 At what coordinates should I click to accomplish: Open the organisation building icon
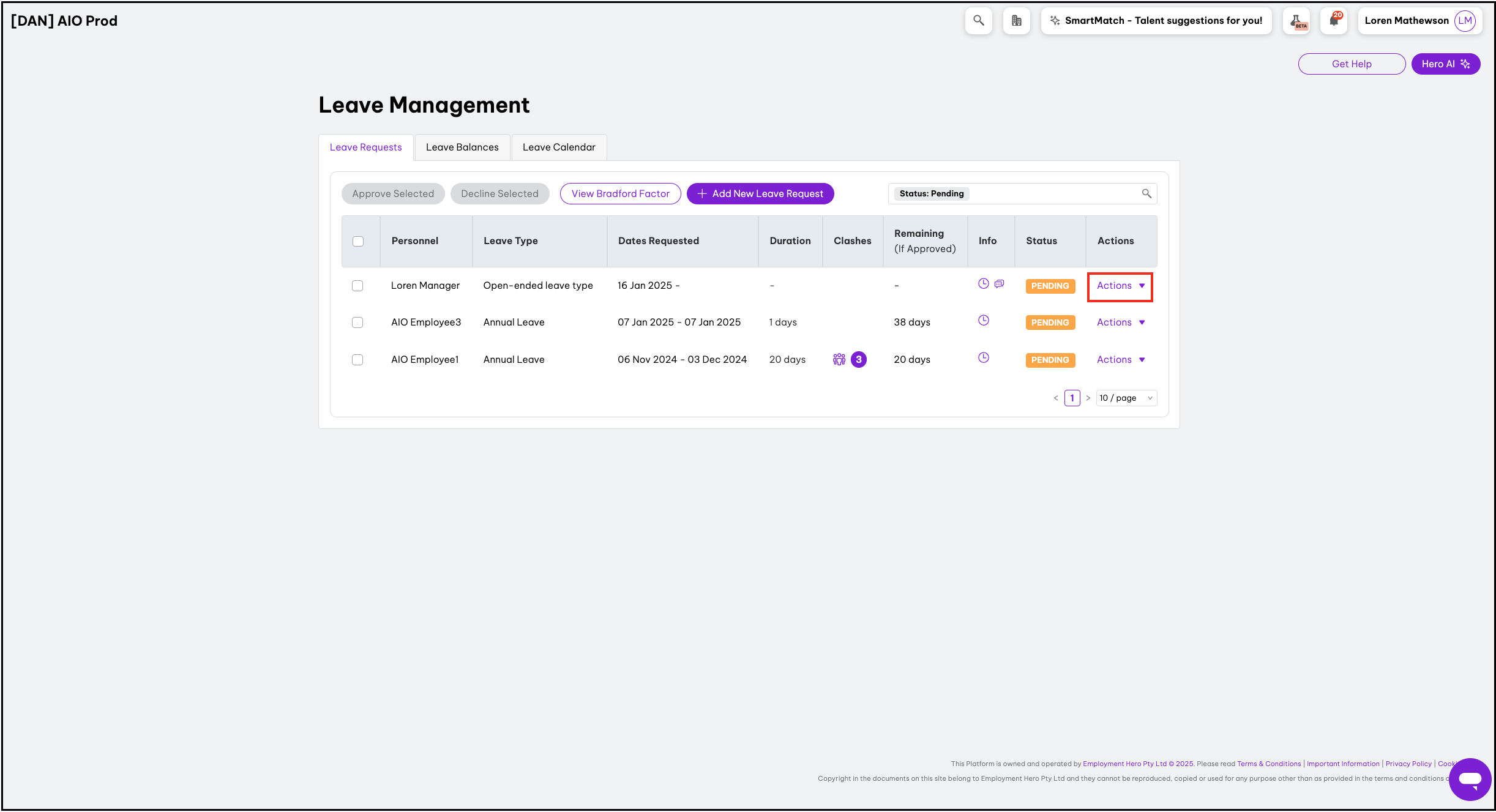[1016, 21]
